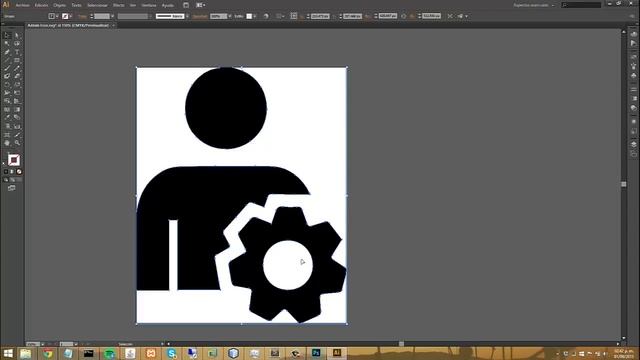Select the Rectangle tool

(x=17, y=60)
